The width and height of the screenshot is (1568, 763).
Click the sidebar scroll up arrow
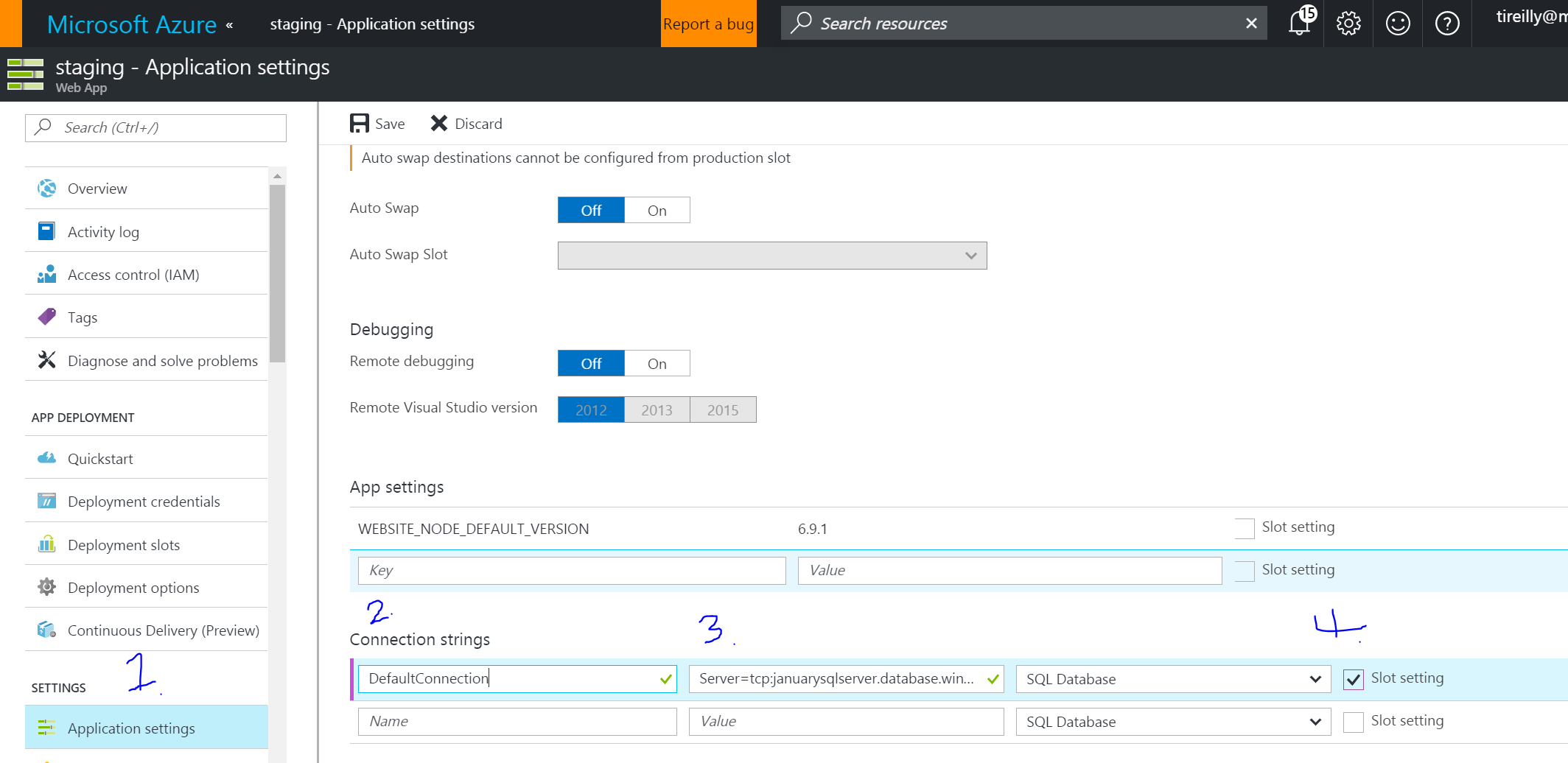(x=277, y=176)
